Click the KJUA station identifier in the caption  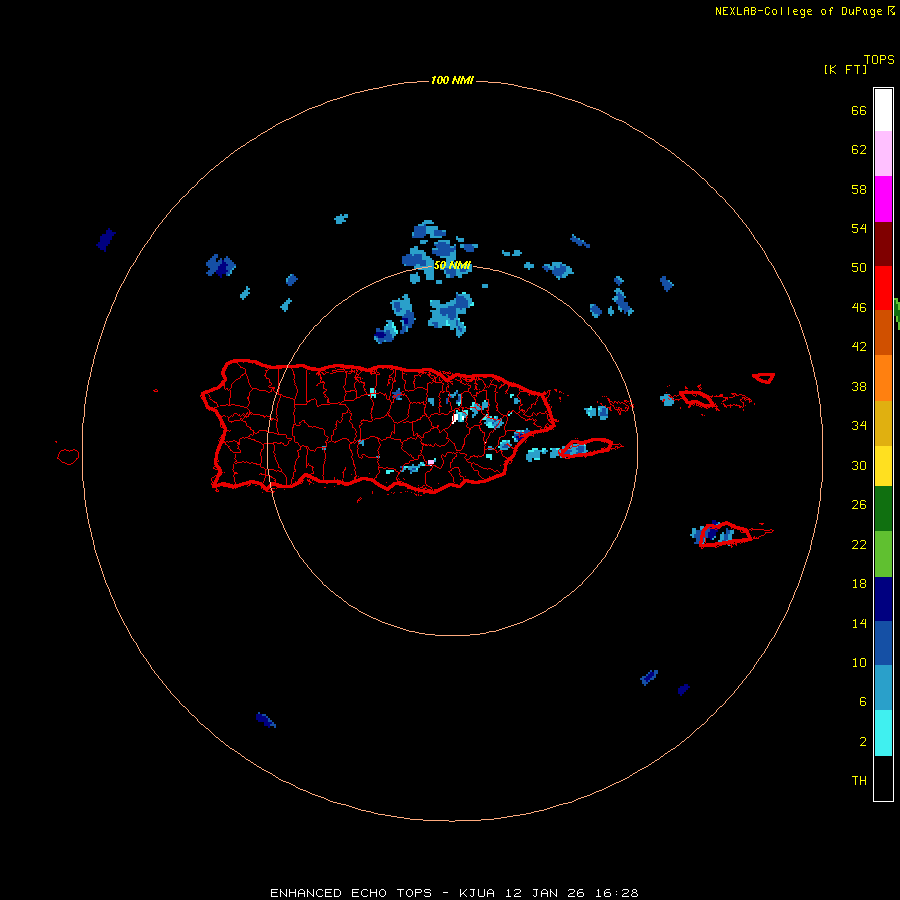476,893
